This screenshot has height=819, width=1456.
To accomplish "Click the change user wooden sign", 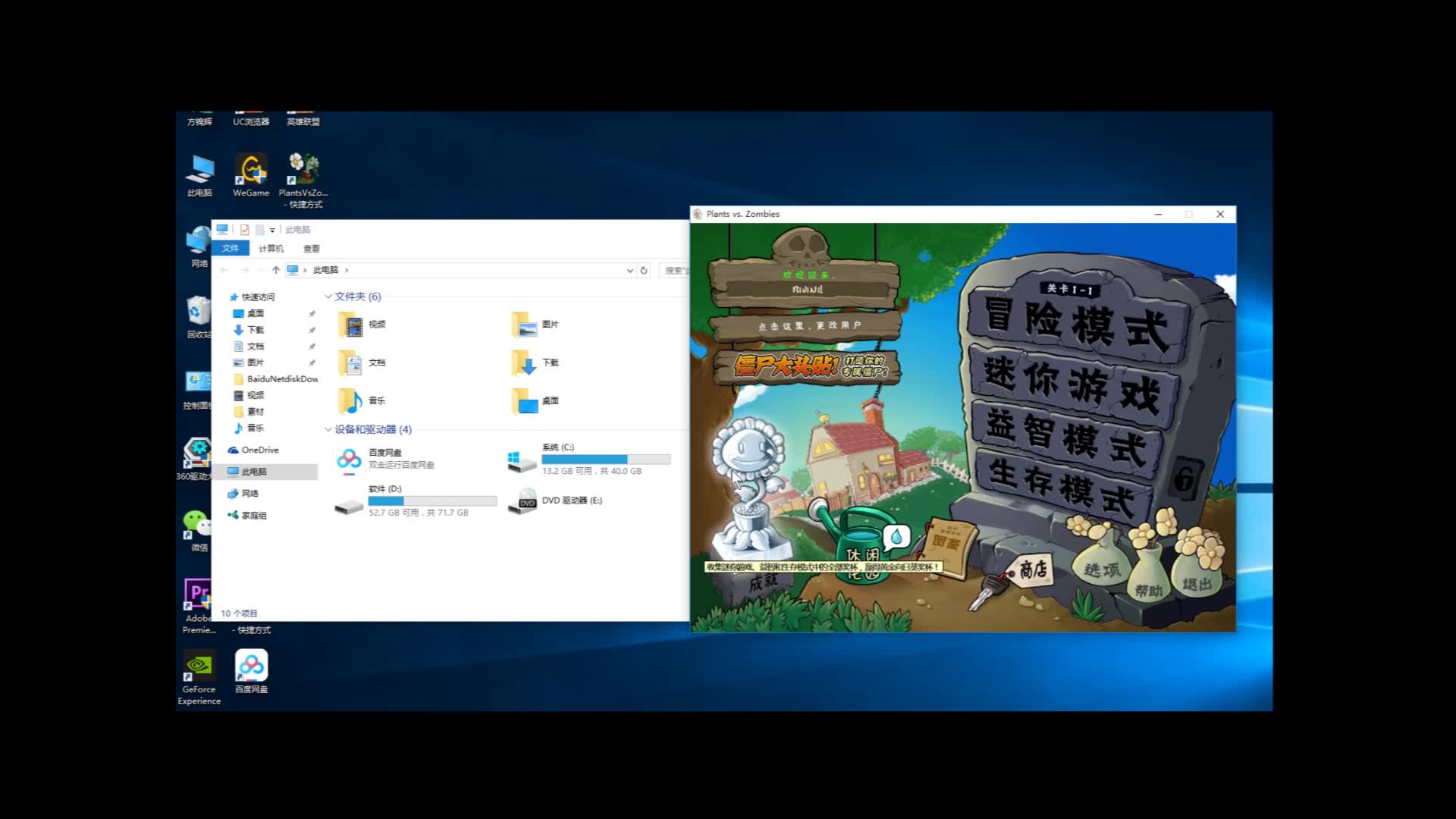I will (807, 326).
